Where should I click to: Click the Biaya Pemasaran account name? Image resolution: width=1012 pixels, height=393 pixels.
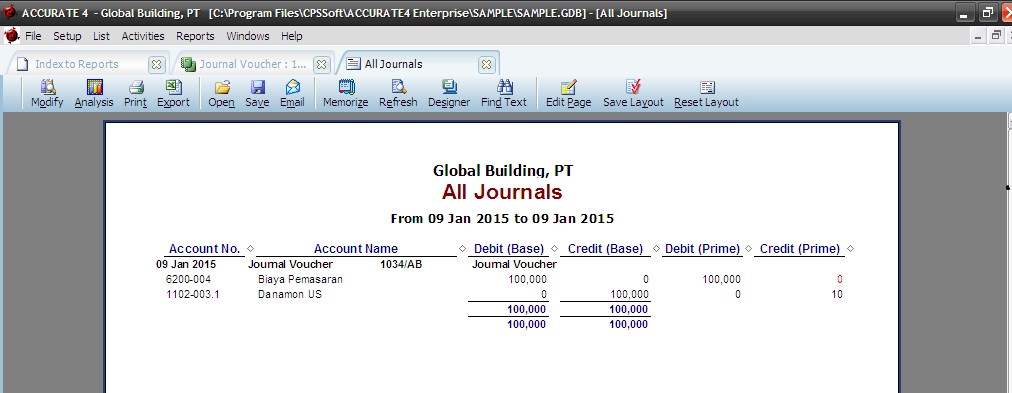pyautogui.click(x=300, y=279)
